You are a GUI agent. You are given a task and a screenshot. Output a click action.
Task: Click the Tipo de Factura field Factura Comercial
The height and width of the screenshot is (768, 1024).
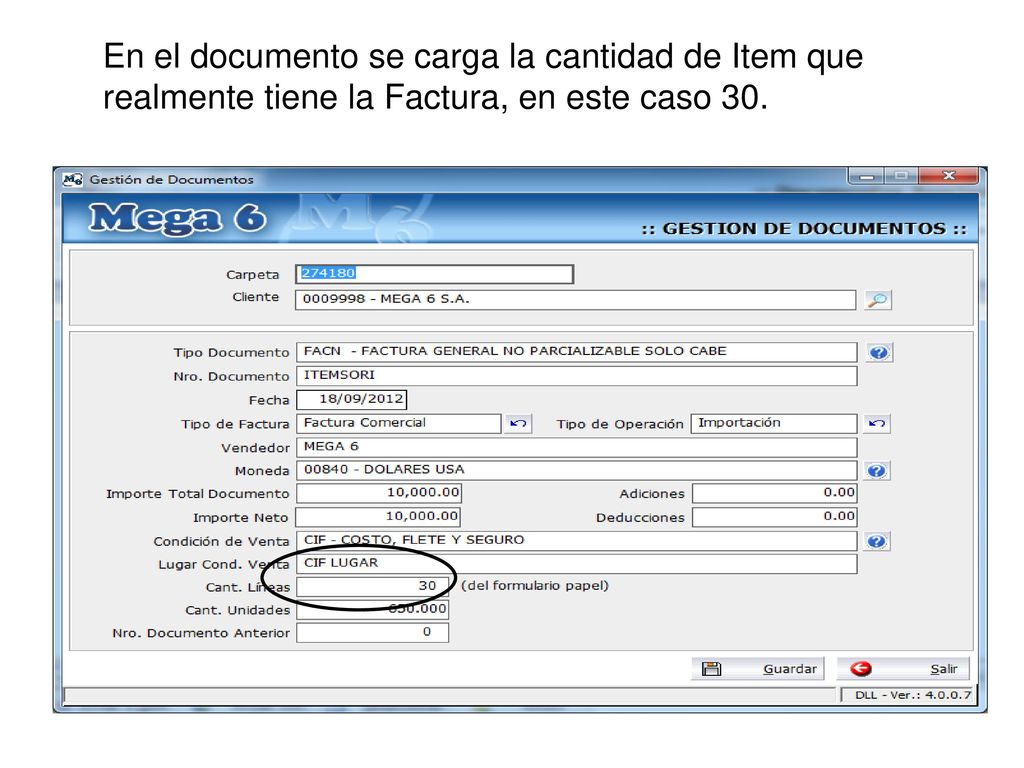399,423
